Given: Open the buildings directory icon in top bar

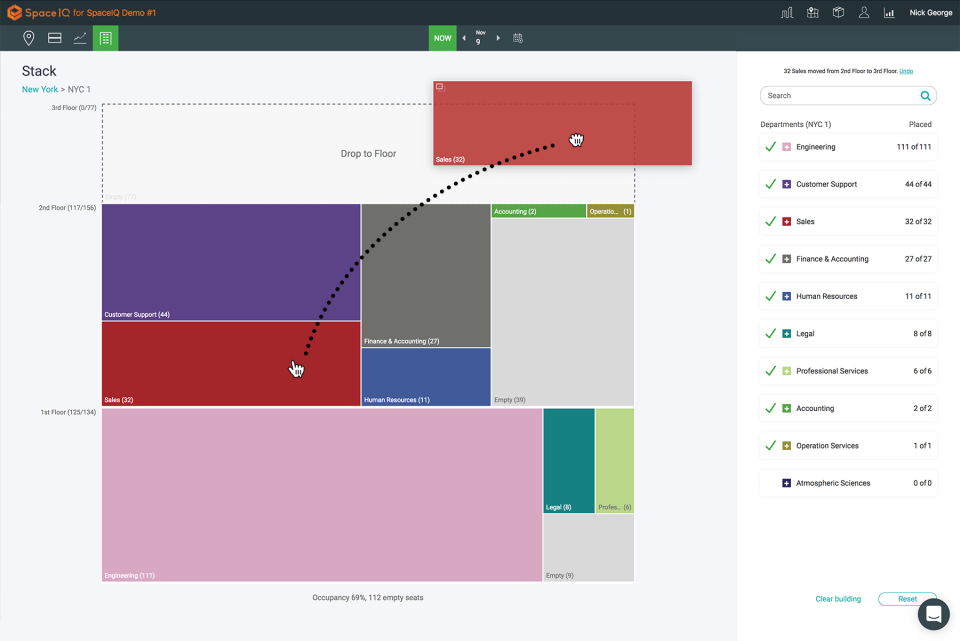Looking at the screenshot, I should [812, 13].
